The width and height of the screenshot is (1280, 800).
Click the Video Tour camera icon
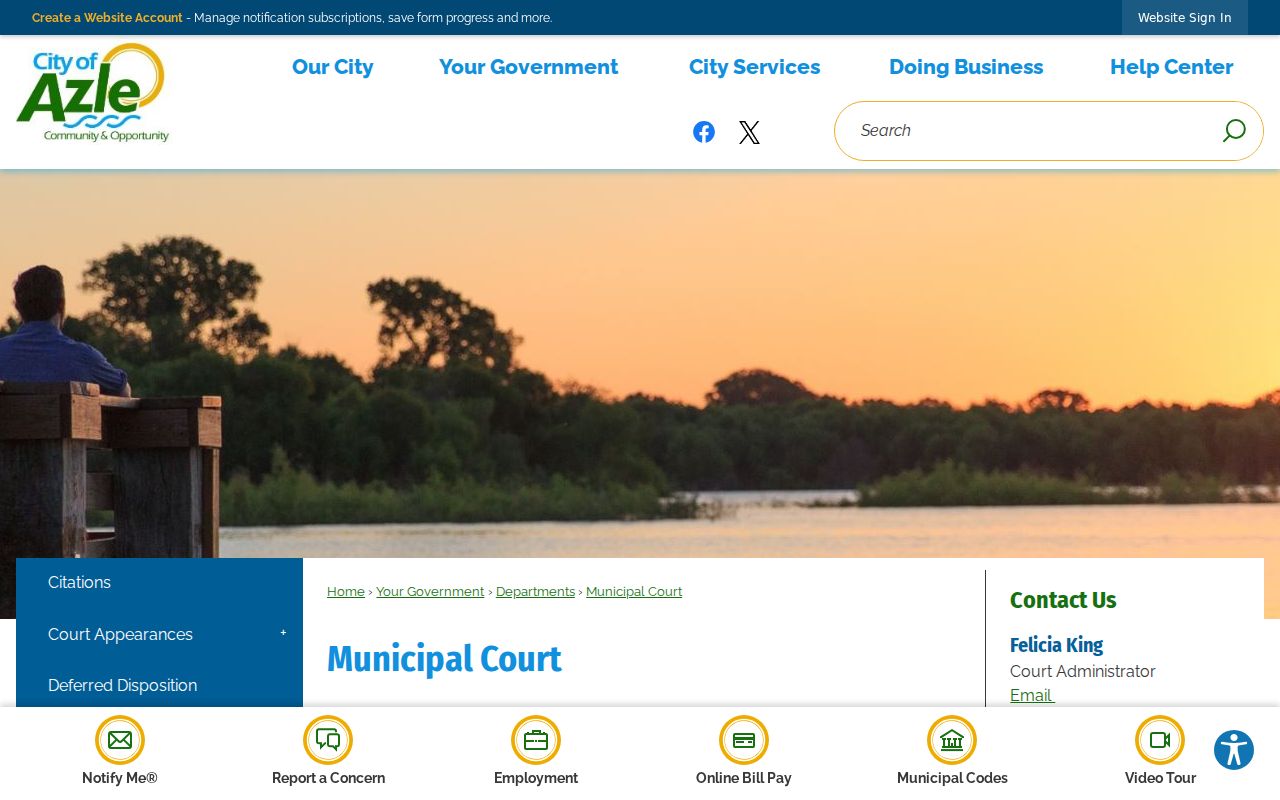tap(1160, 740)
